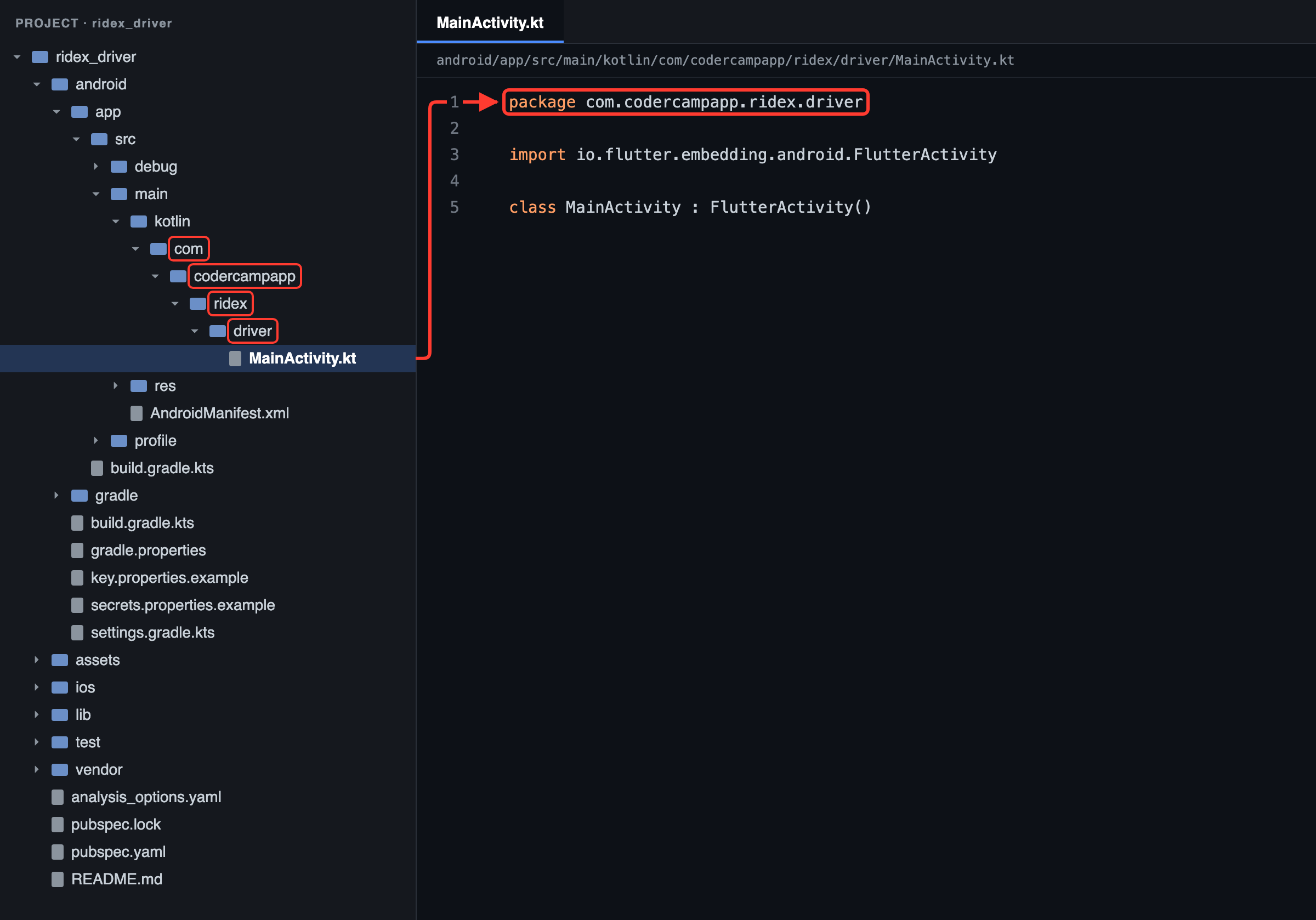Click the pubspec.lock file icon
Viewport: 1316px width, 920px height.
pyautogui.click(x=58, y=824)
